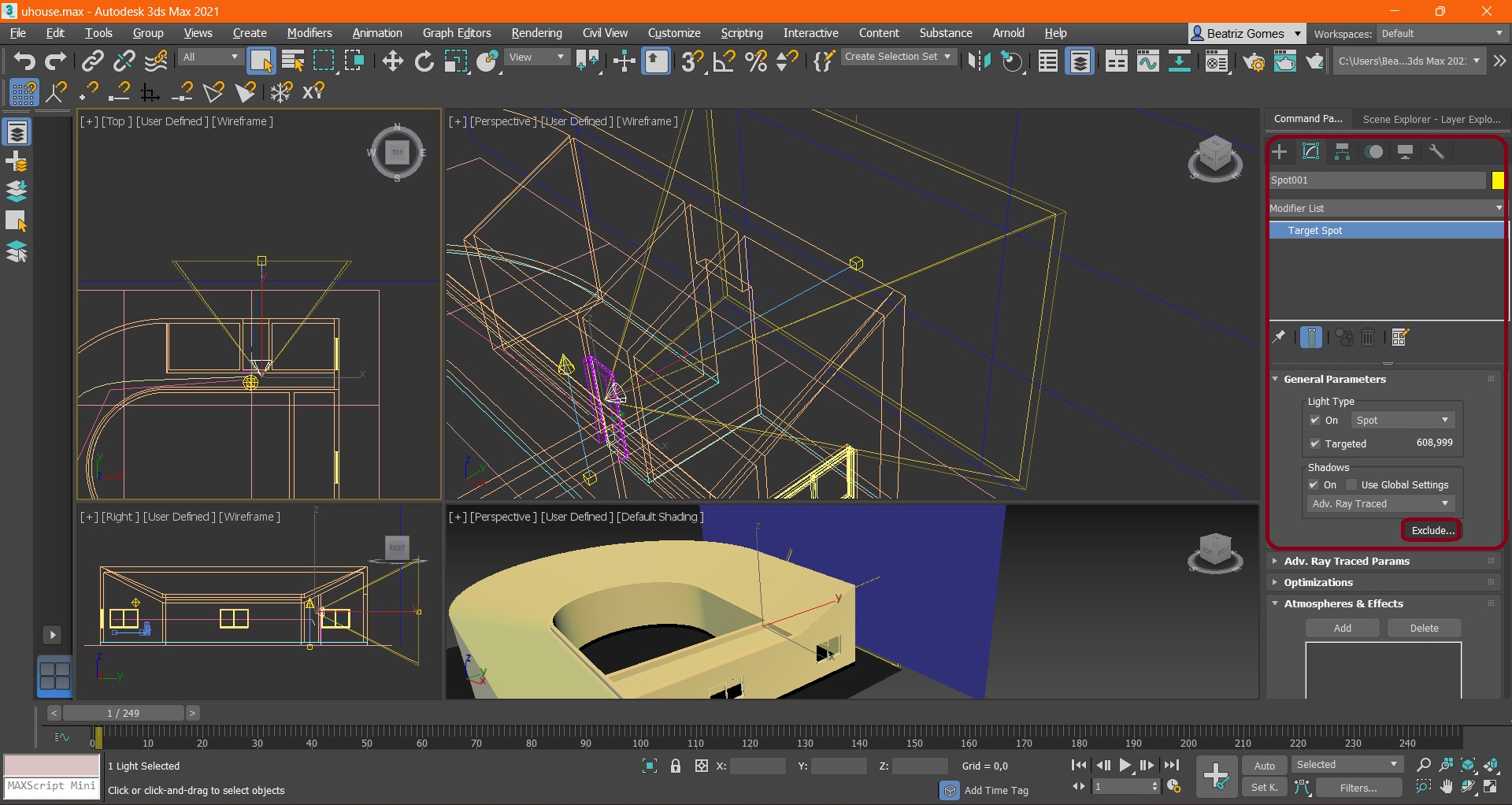The image size is (1512, 805).
Task: Switch to the Utilities panel tab
Action: (1437, 151)
